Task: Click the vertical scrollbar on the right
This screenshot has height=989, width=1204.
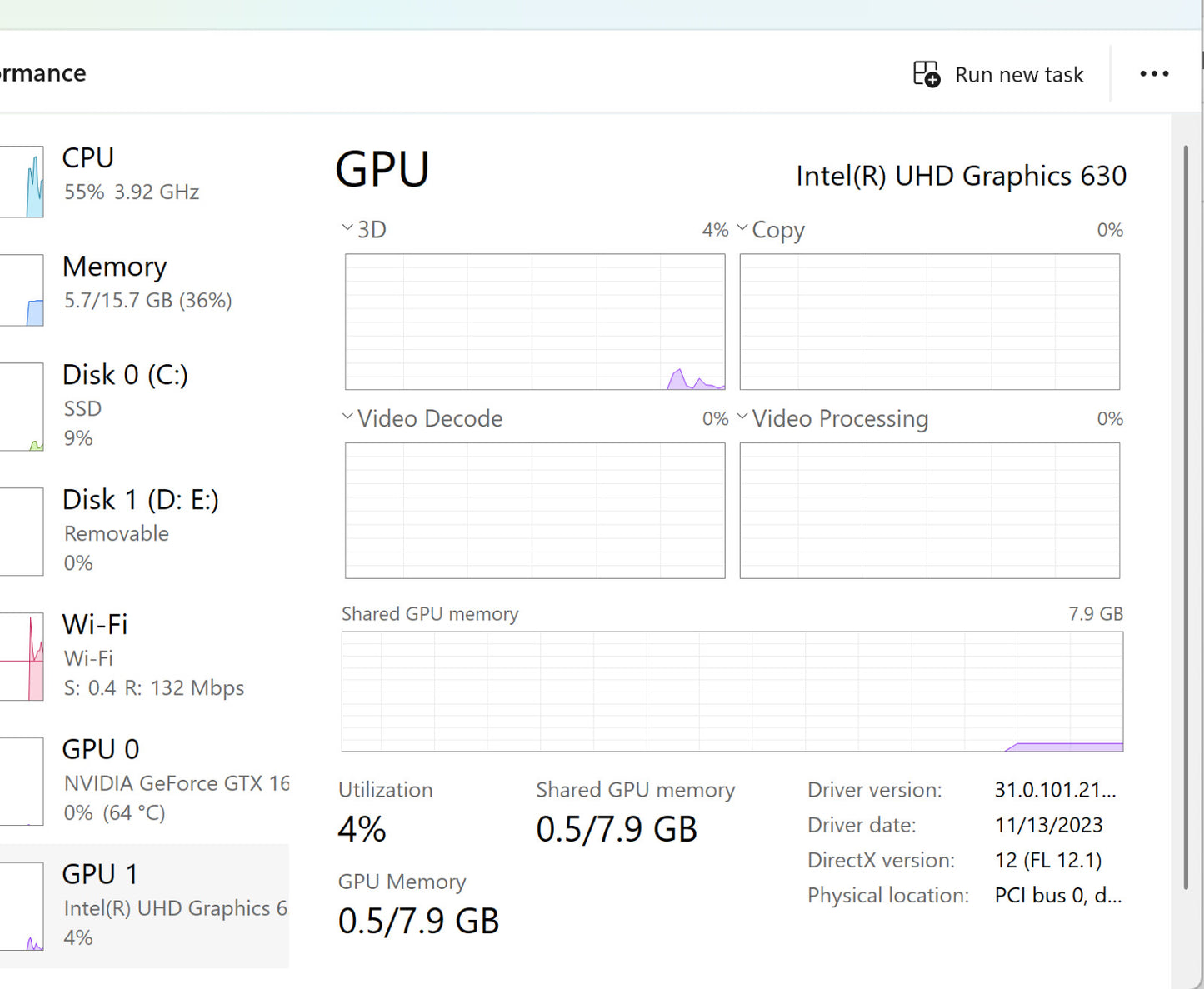Action: [1186, 517]
